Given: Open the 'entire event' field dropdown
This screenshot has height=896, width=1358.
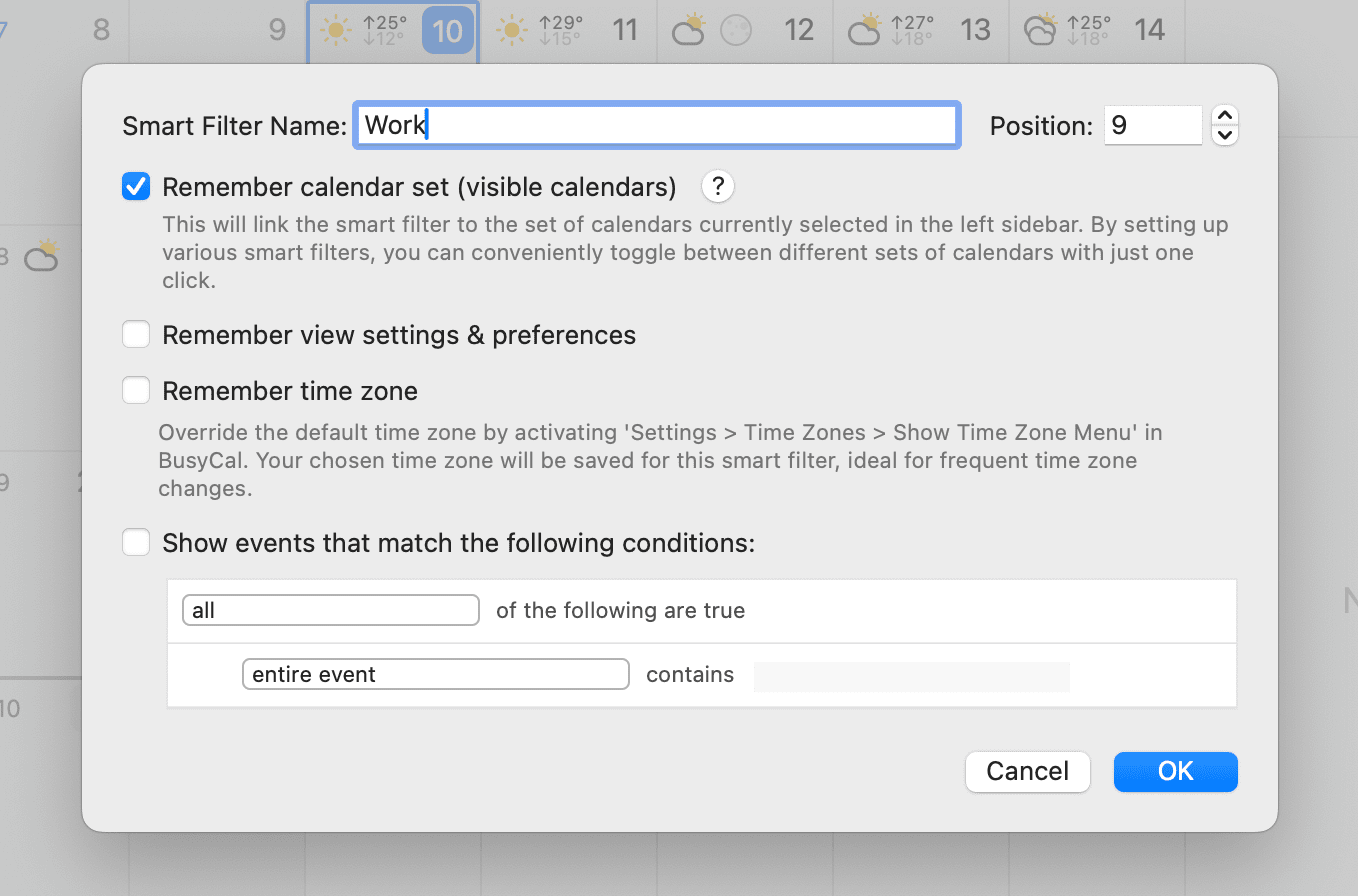Looking at the screenshot, I should coord(435,673).
